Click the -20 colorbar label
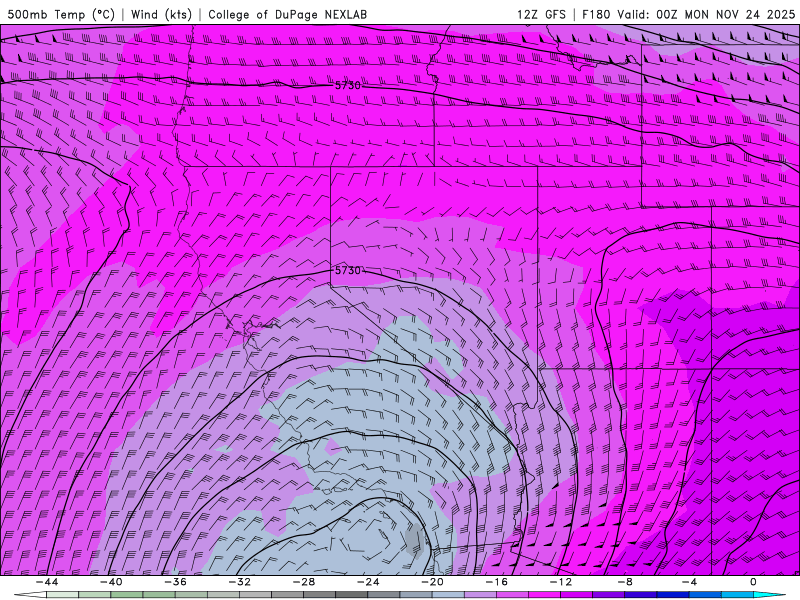 (432, 582)
